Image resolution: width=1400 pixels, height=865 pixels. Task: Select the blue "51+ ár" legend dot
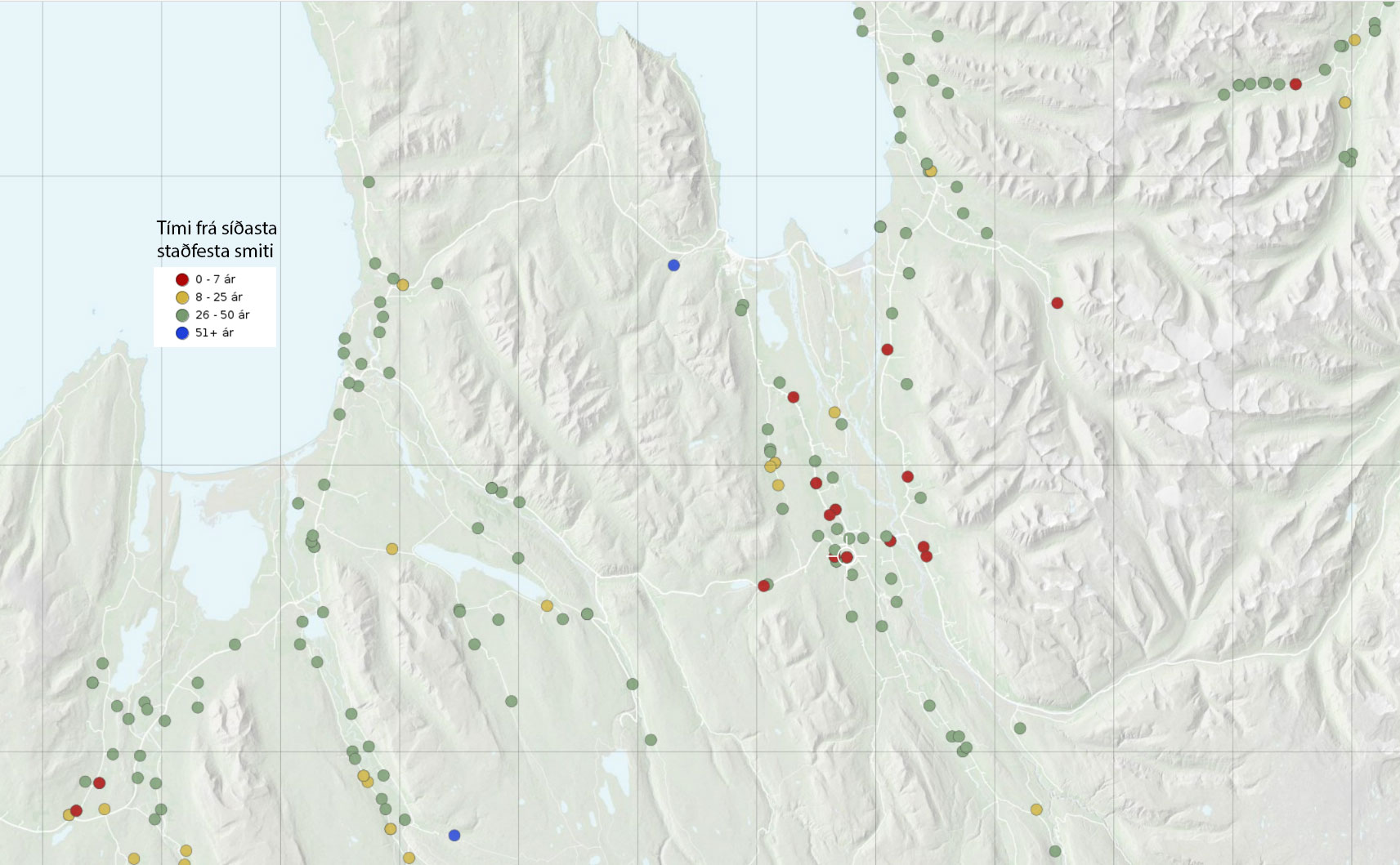pyautogui.click(x=182, y=333)
